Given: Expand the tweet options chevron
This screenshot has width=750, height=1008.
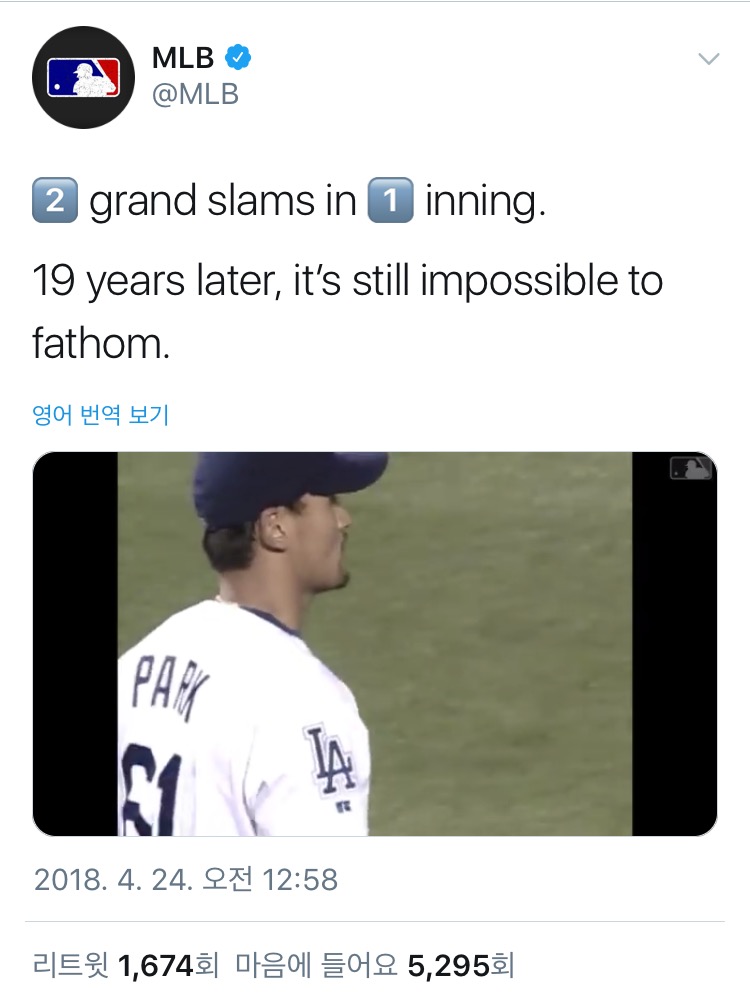Looking at the screenshot, I should click(x=708, y=59).
